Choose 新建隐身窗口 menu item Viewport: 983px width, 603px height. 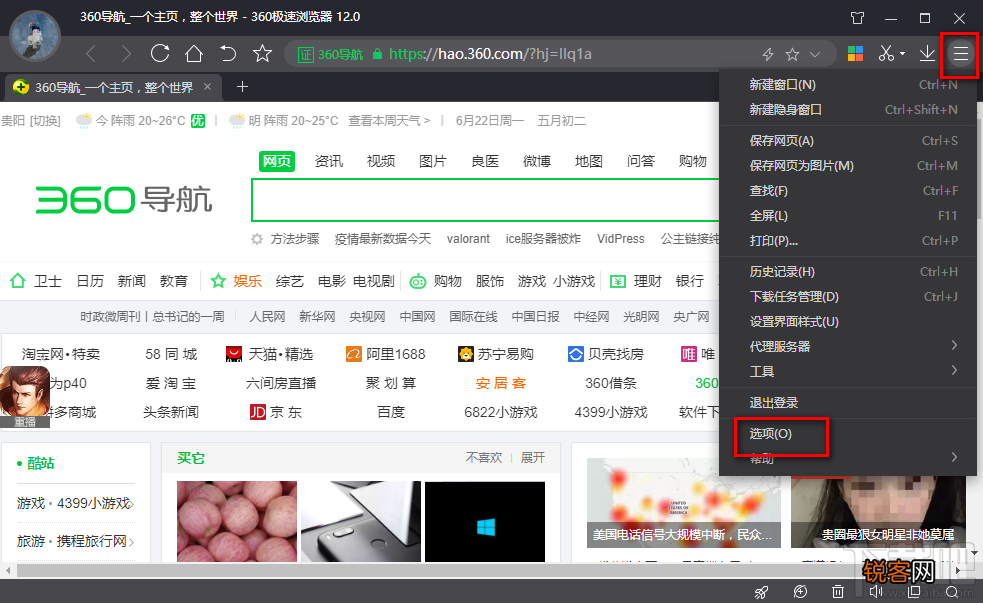[848, 110]
